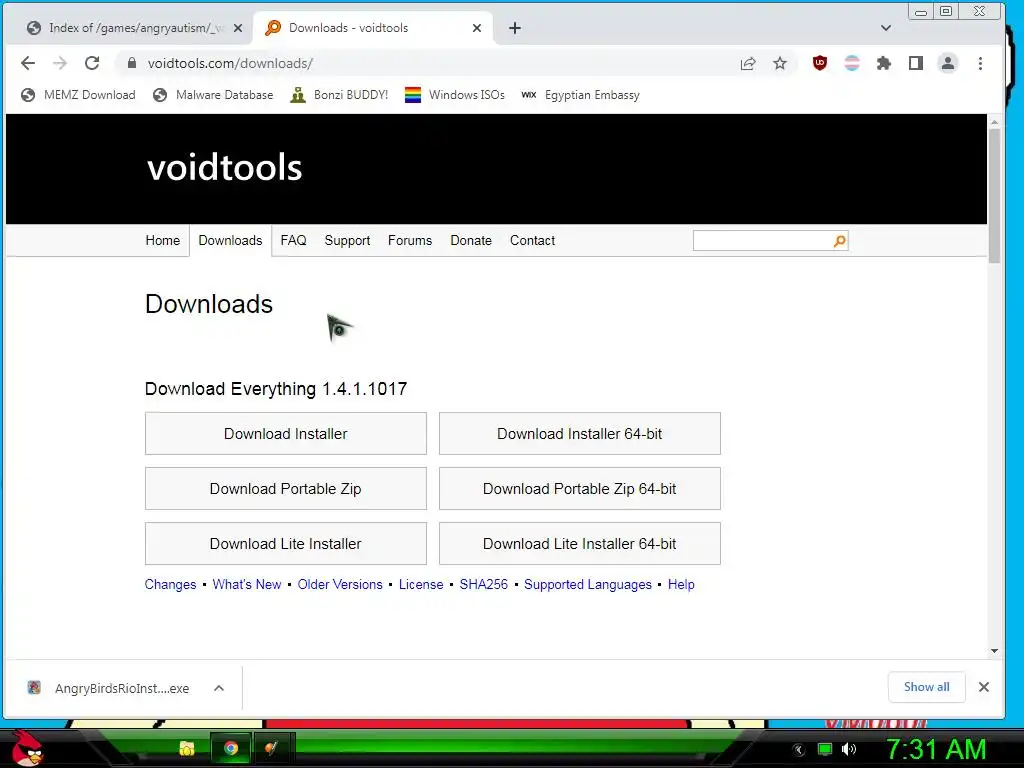Viewport: 1024px width, 768px height.
Task: Click Download Portable Zip 64-bit
Action: coord(579,488)
